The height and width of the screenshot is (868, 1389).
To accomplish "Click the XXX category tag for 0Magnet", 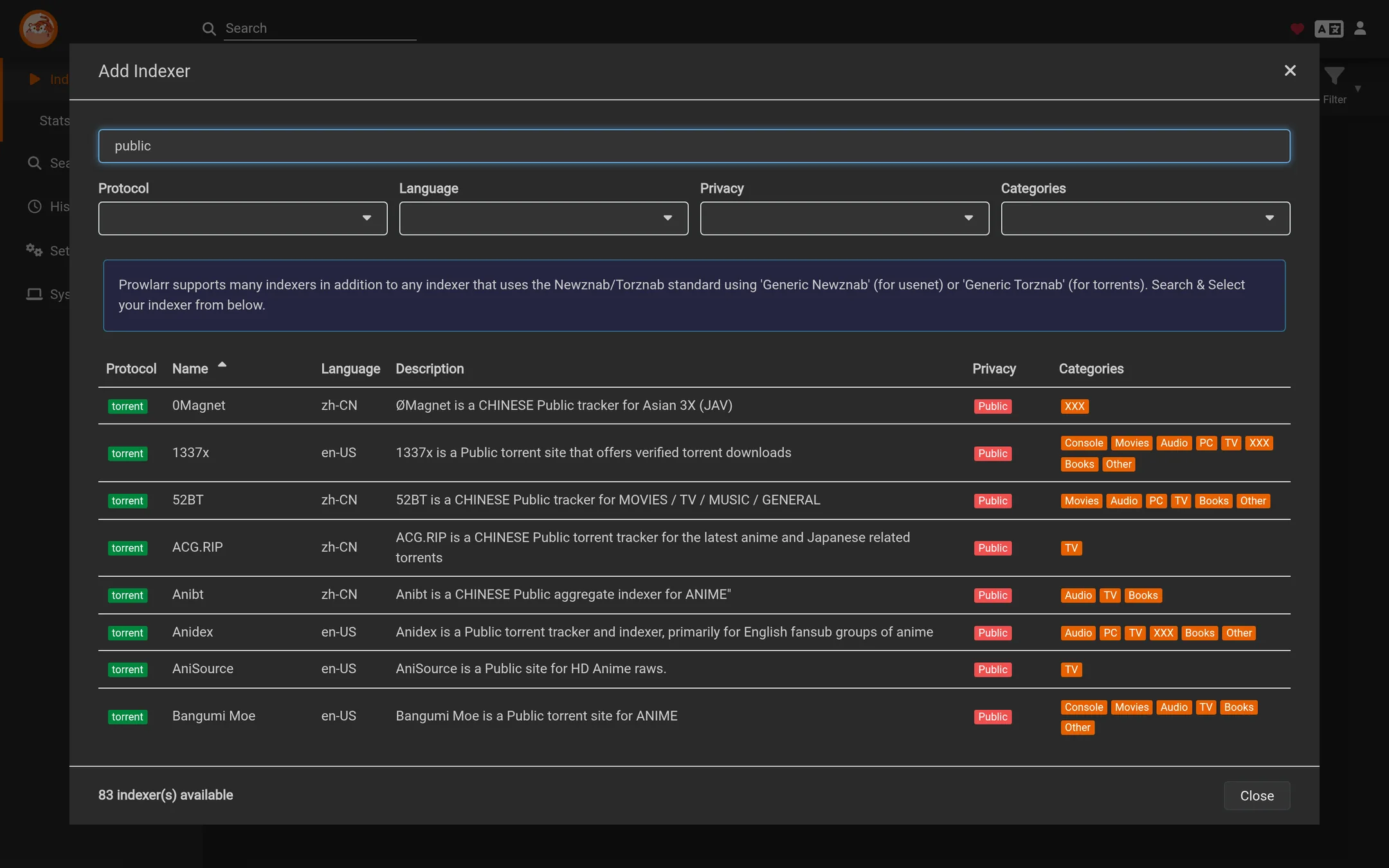I will pos(1075,406).
